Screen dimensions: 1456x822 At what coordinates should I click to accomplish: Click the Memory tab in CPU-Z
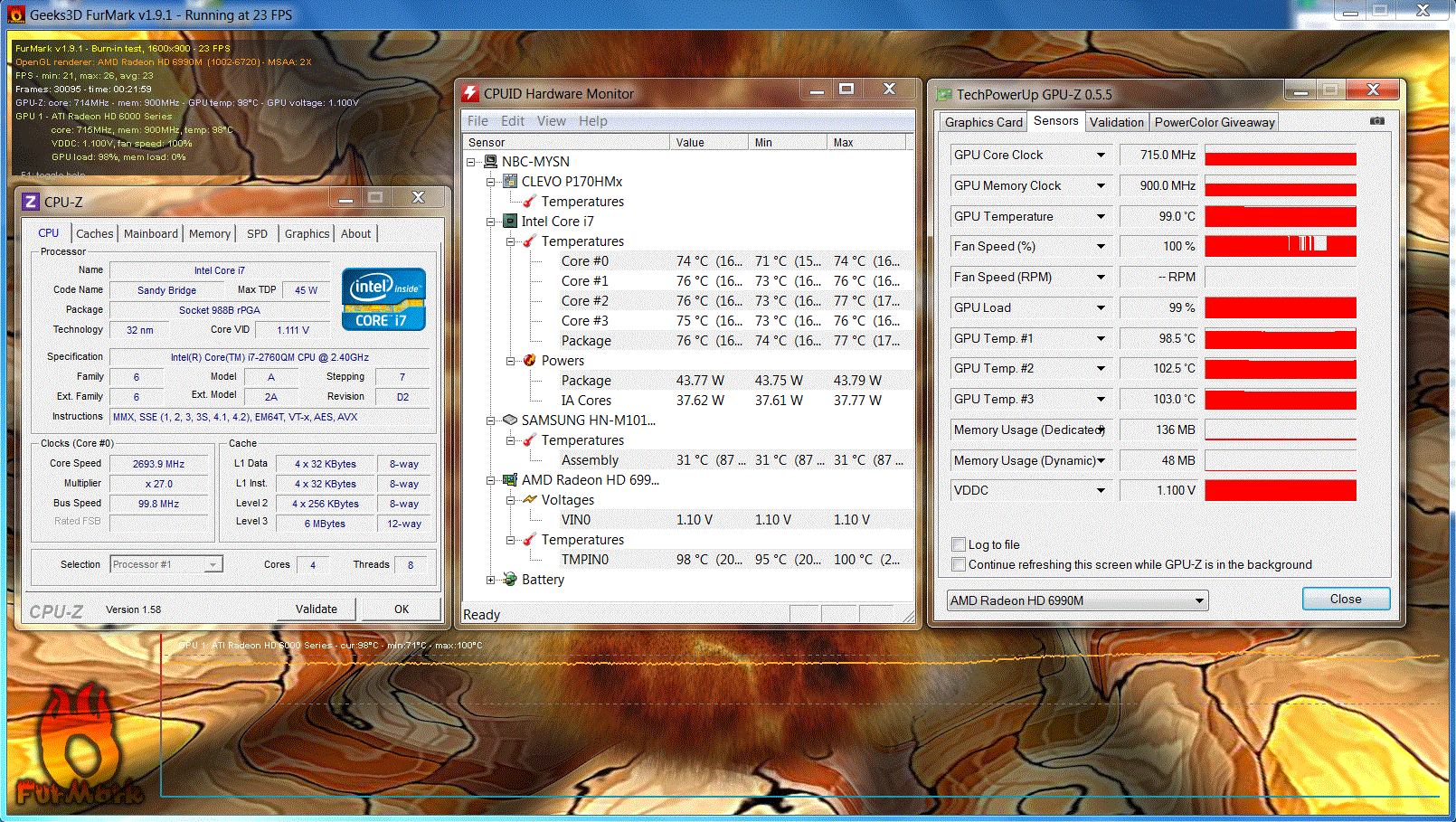[210, 233]
